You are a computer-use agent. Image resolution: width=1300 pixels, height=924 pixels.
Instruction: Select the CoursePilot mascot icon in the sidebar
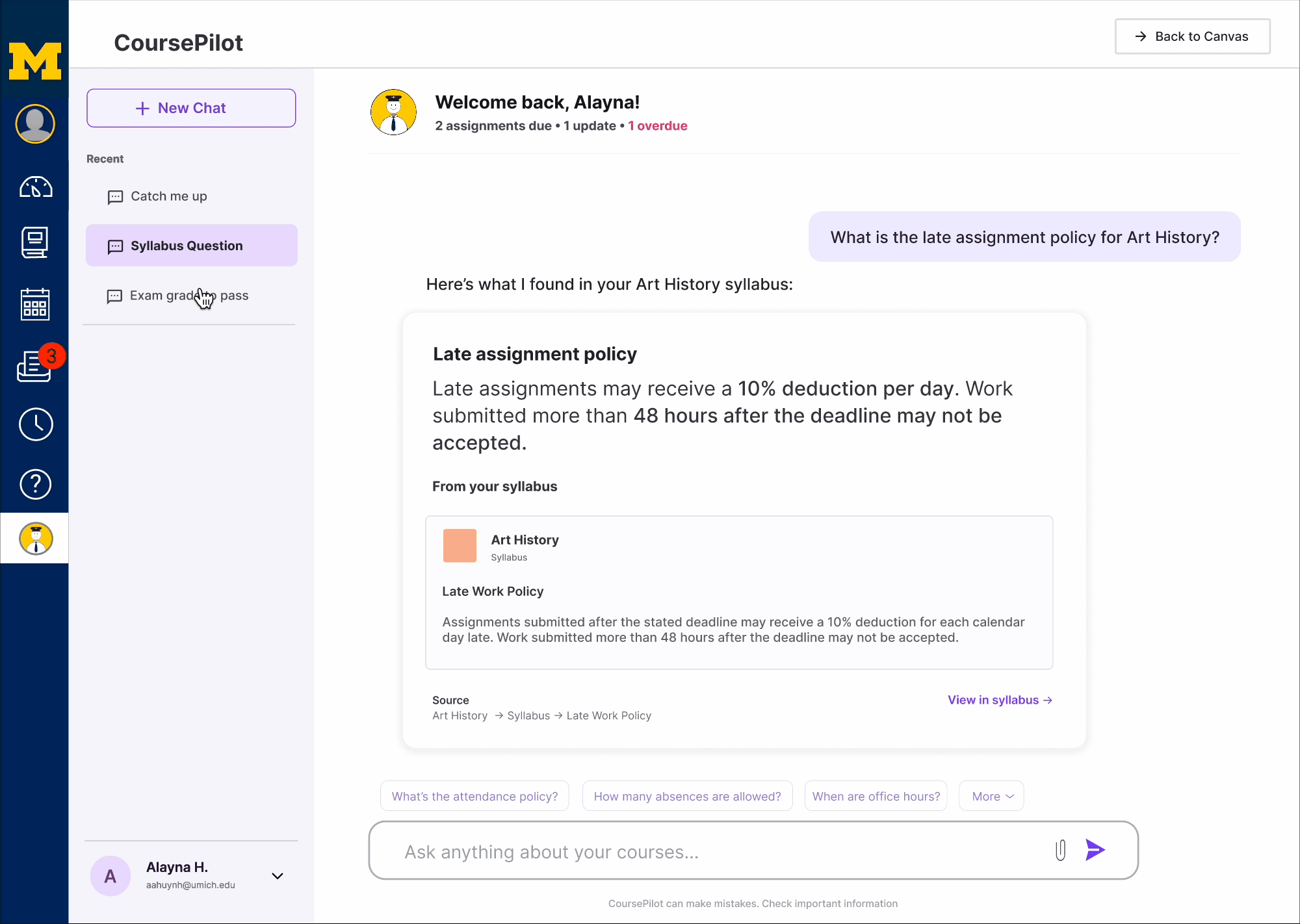point(36,539)
